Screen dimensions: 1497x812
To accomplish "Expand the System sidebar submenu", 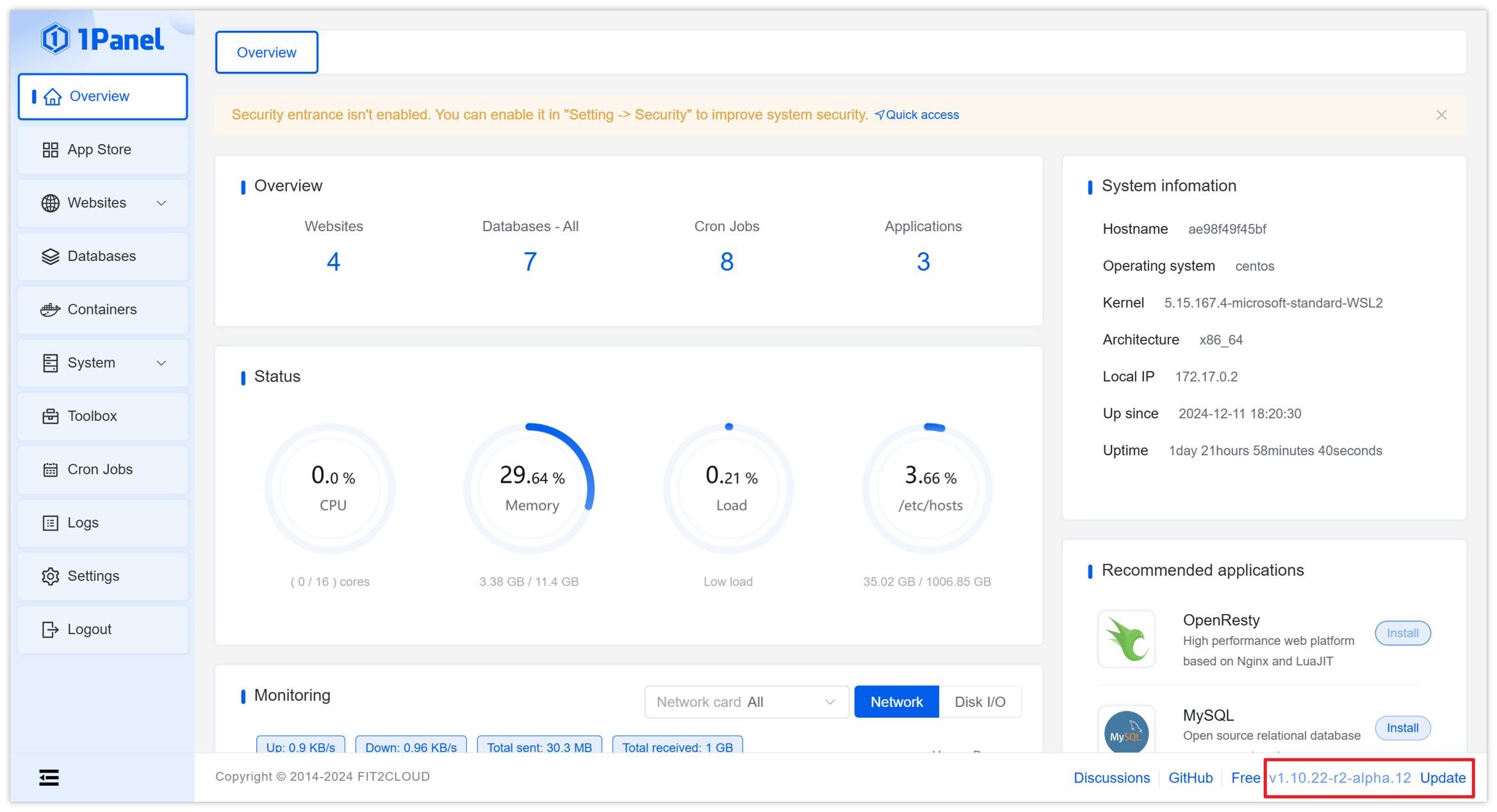I will [x=161, y=363].
